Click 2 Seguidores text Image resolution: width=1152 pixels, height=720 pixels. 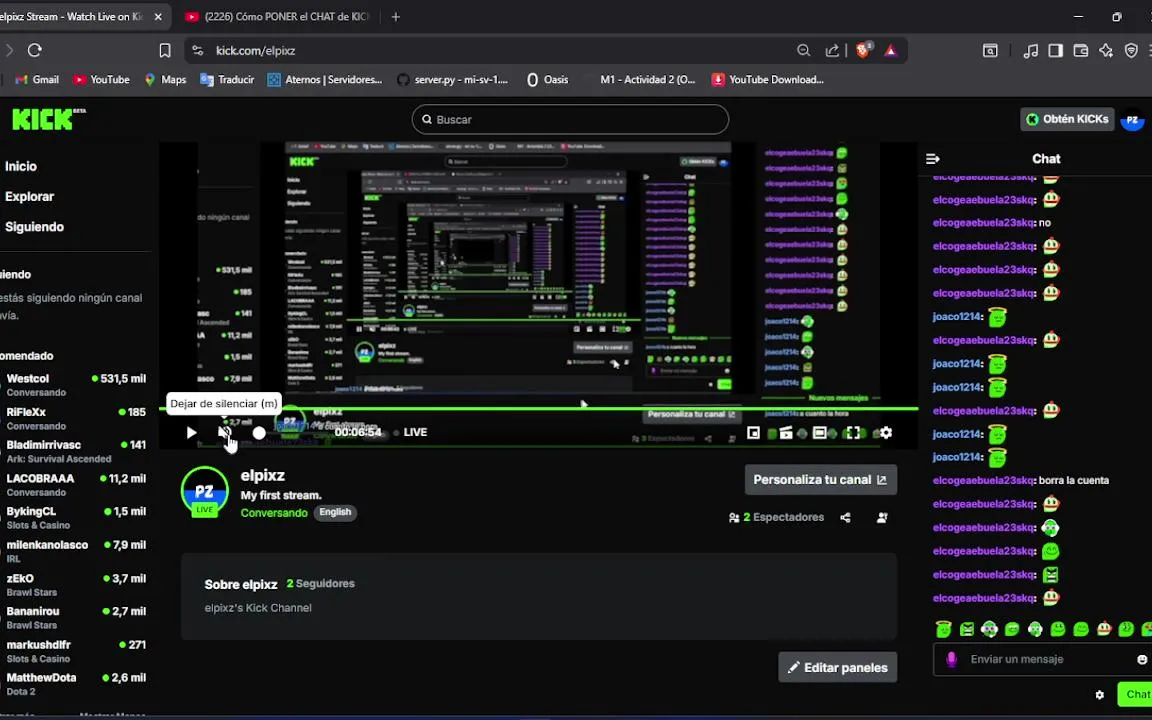pyautogui.click(x=320, y=583)
